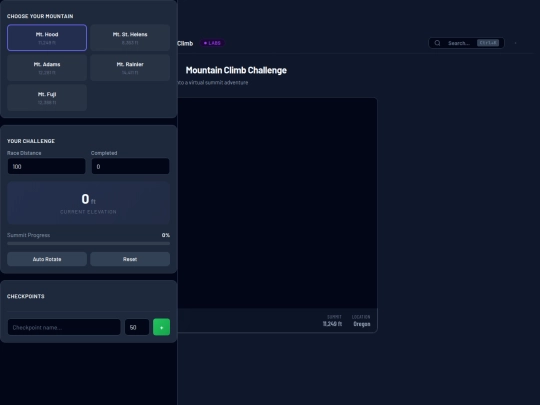This screenshot has height=405, width=540.
Task: Focus the Checkpoint name field
Action: [x=64, y=327]
